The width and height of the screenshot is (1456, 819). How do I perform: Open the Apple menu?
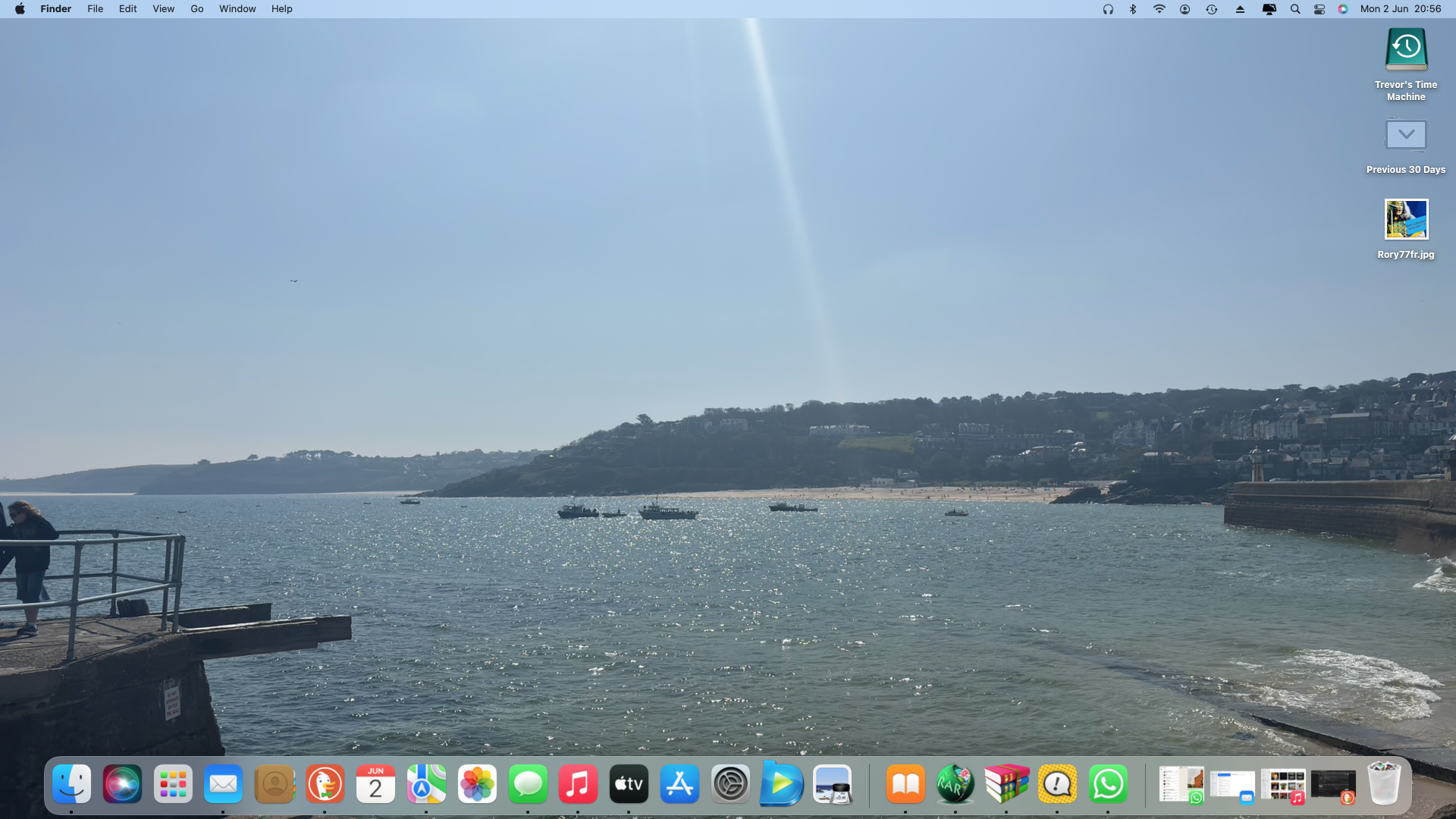[x=20, y=9]
